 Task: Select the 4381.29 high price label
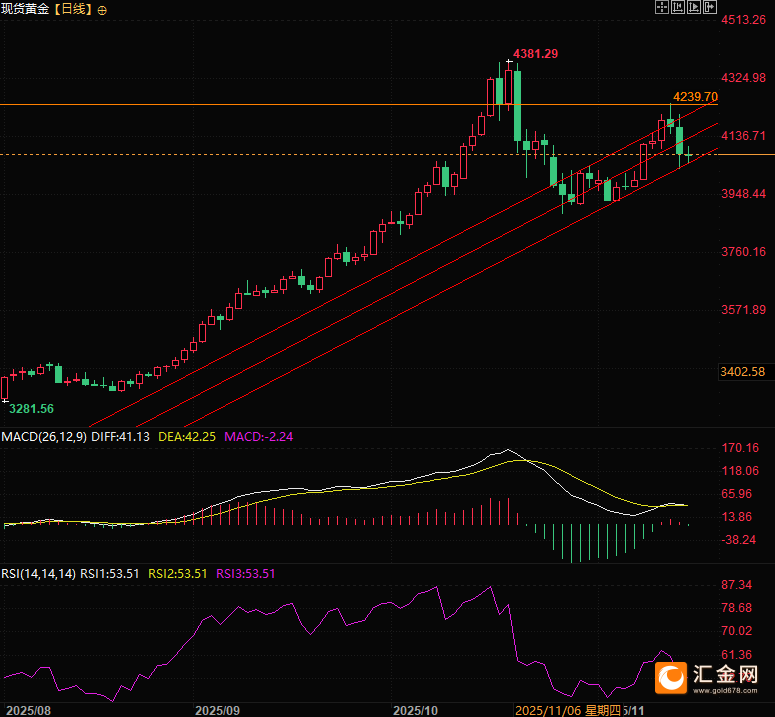tap(535, 54)
